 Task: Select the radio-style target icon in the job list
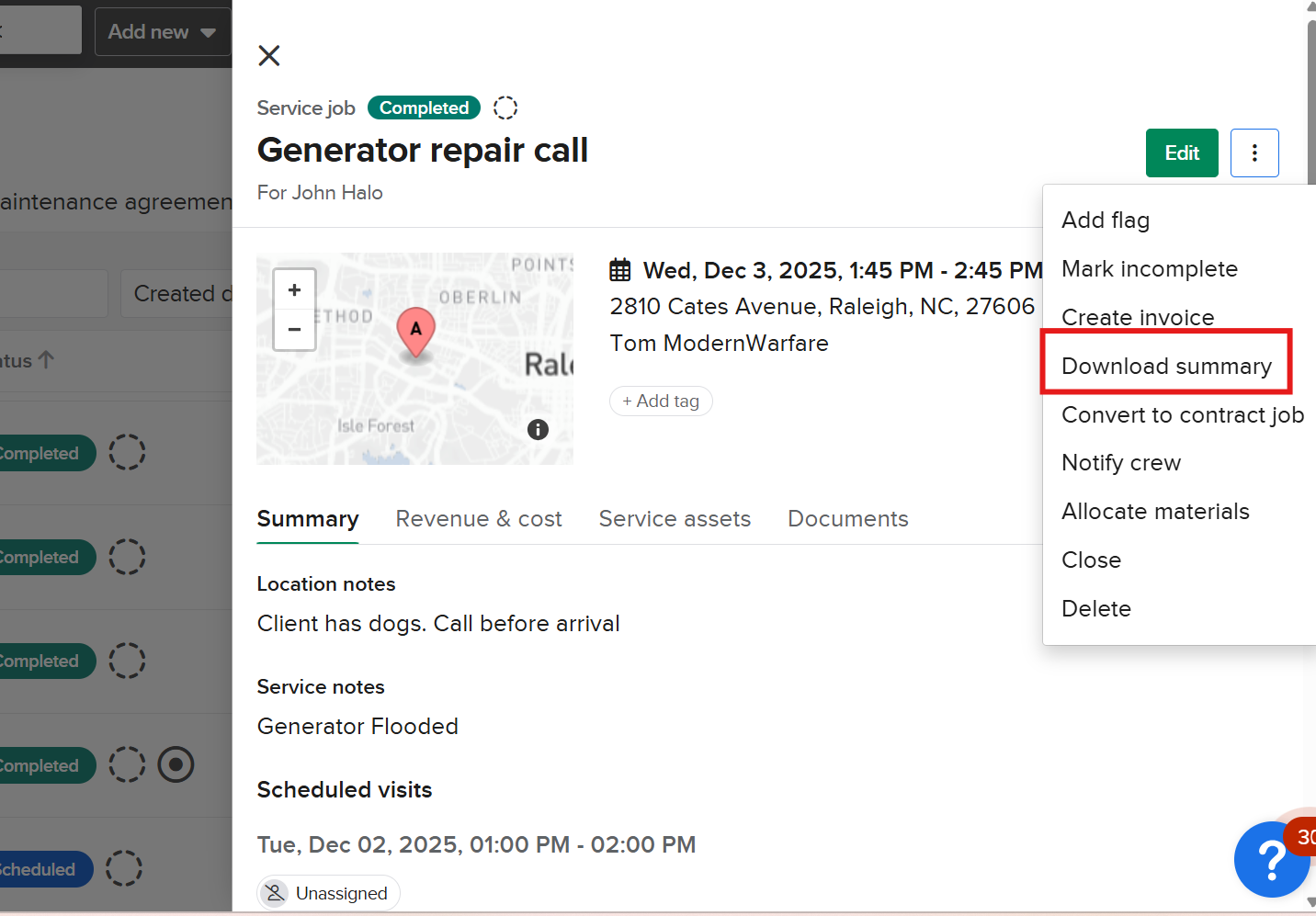176,764
